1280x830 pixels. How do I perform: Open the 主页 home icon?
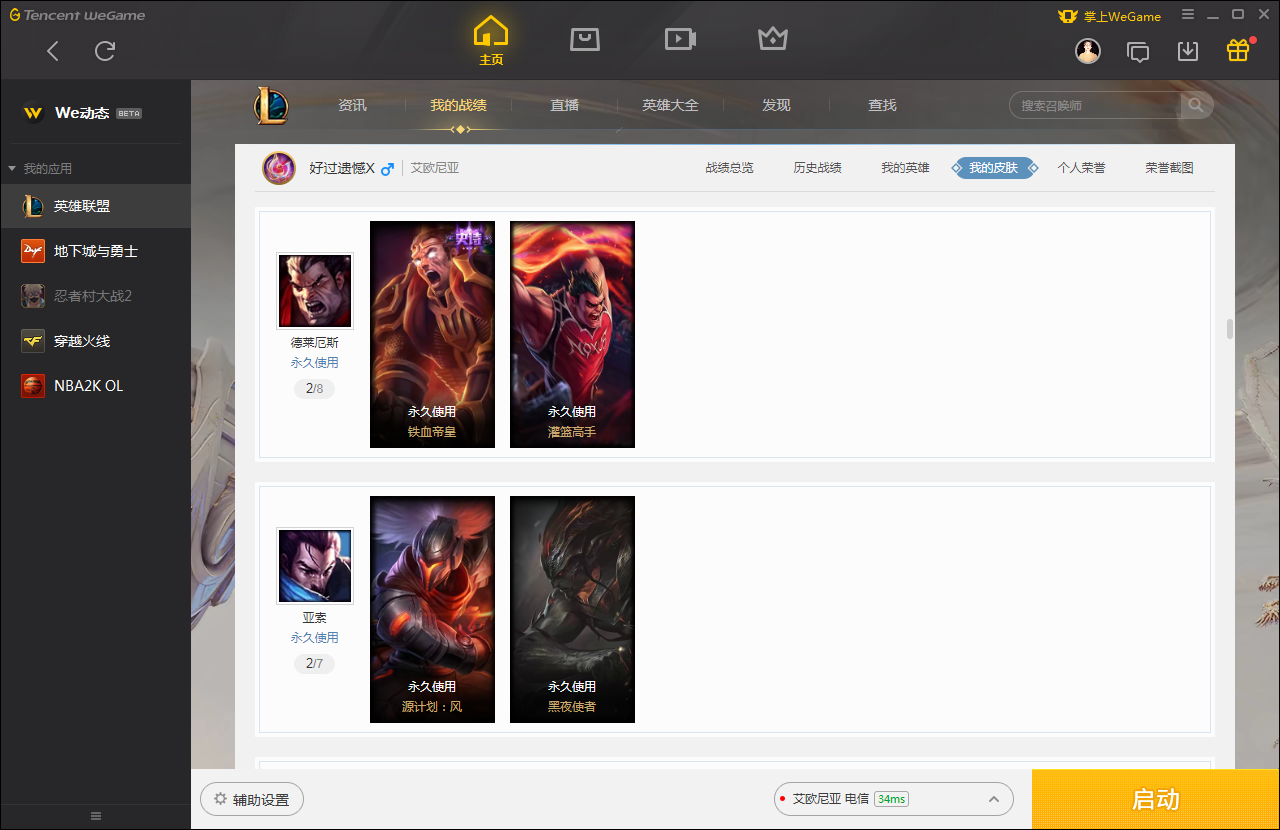(x=491, y=41)
